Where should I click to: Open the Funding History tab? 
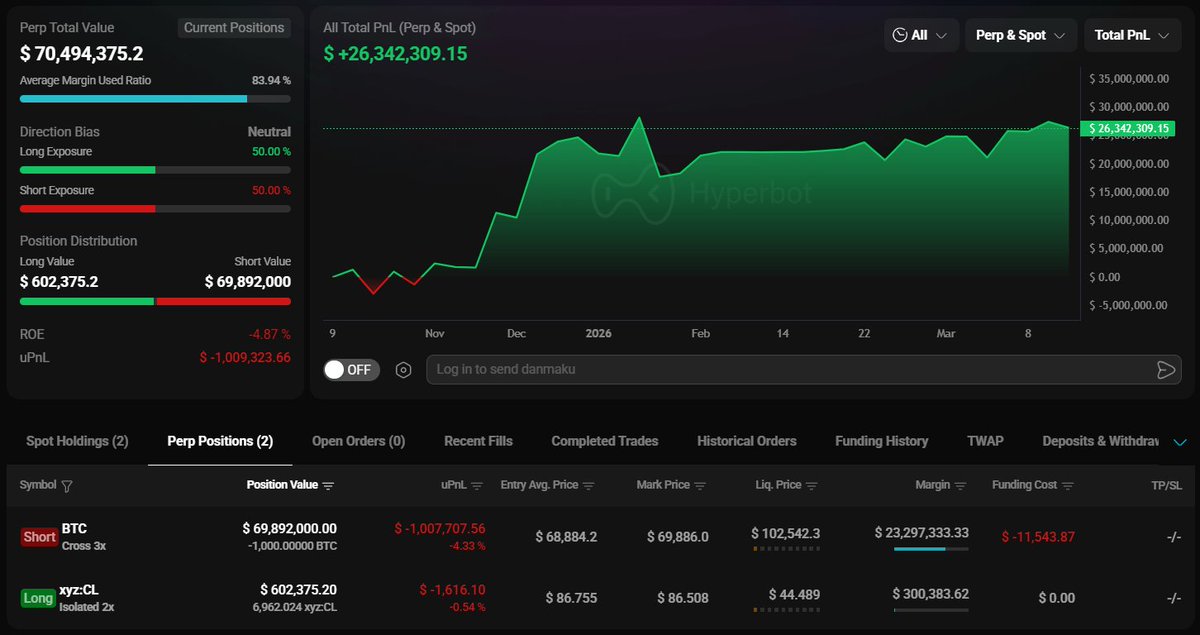click(881, 441)
